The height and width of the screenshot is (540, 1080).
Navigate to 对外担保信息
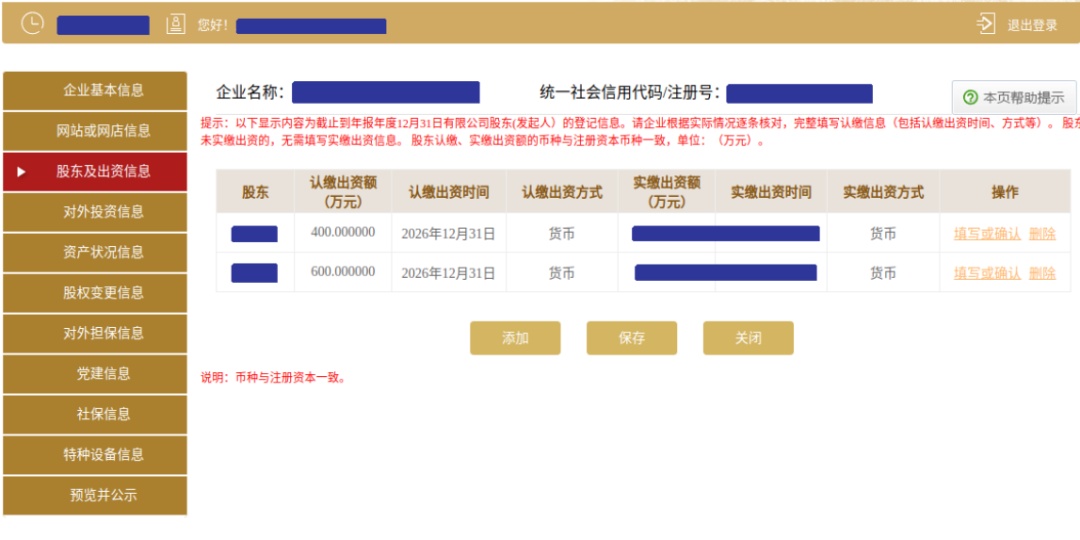pos(95,333)
